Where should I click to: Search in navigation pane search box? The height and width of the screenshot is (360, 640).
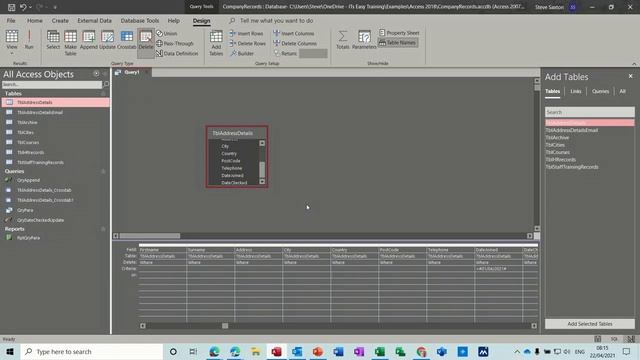coord(52,84)
